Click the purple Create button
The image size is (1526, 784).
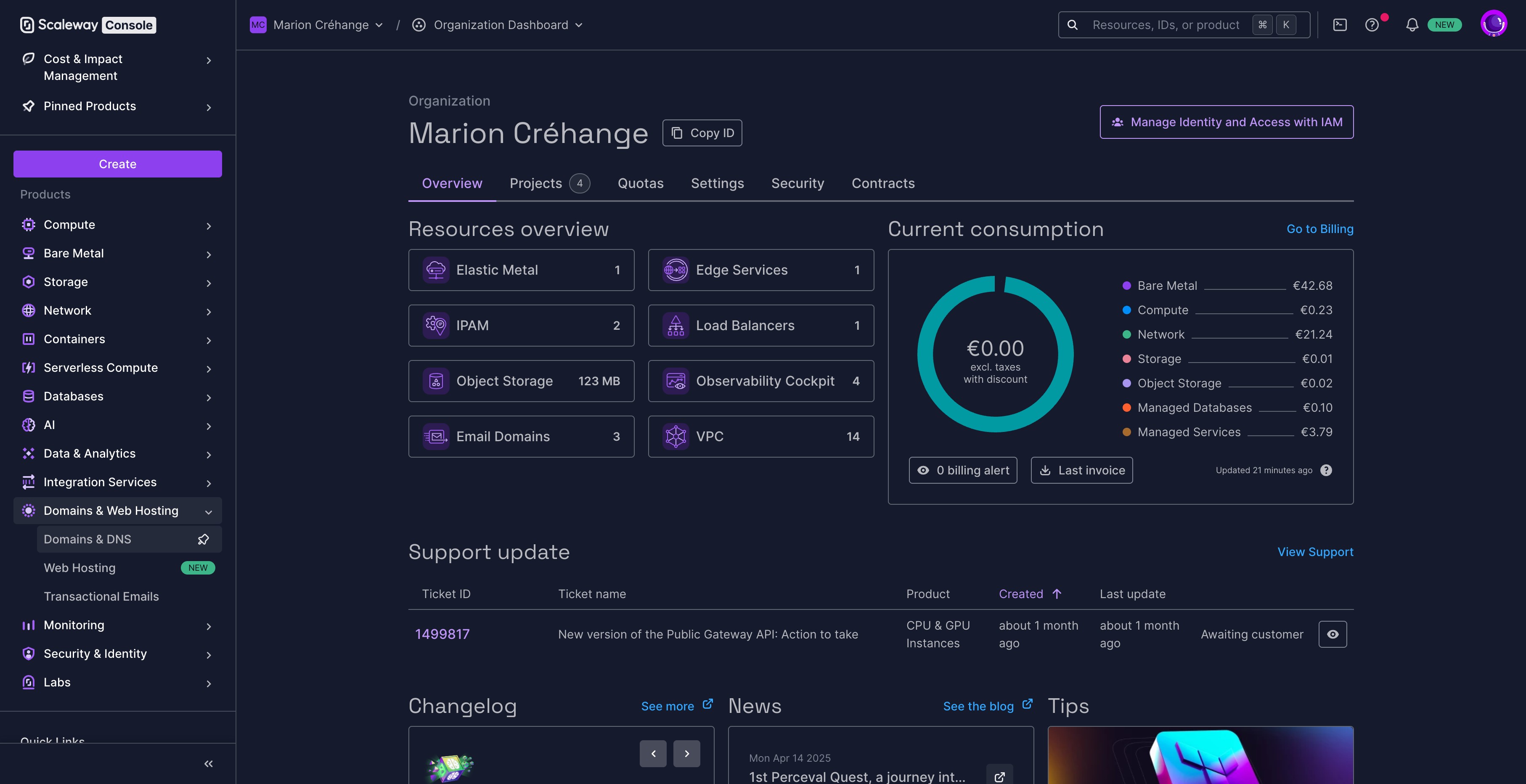117,164
